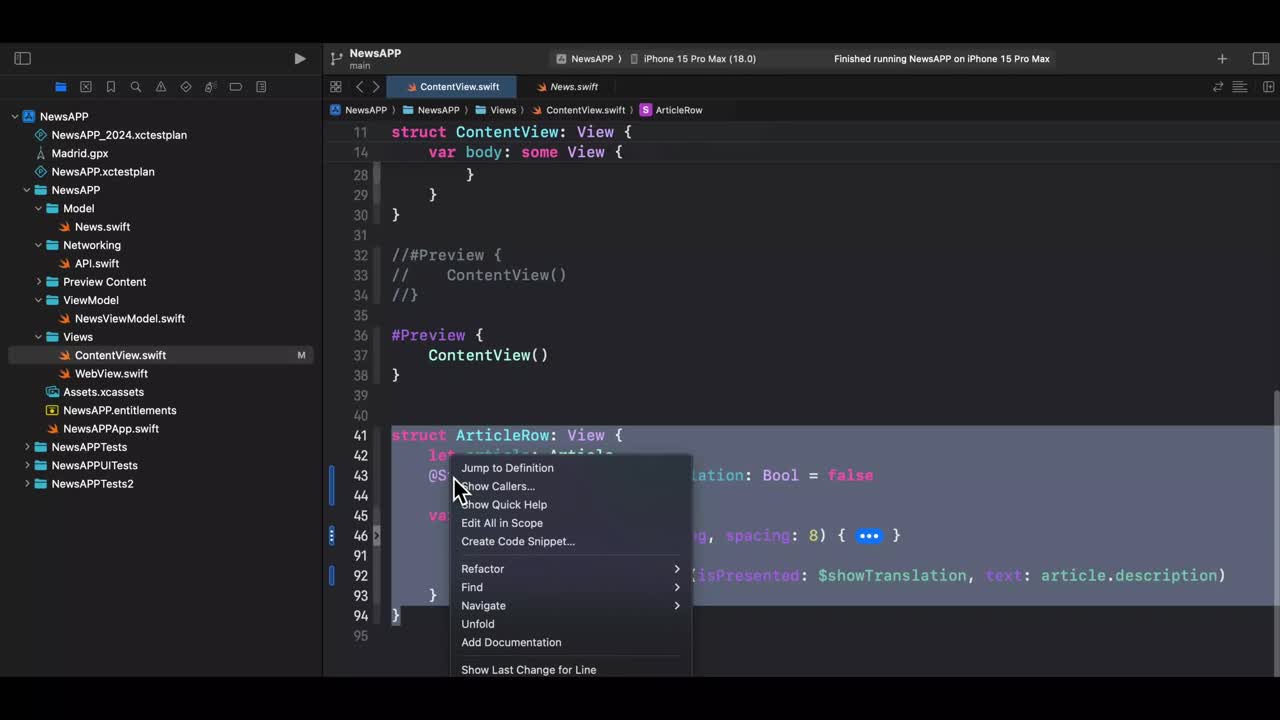Viewport: 1280px width, 720px height.
Task: Open the Source Control navigator
Action: (86, 87)
